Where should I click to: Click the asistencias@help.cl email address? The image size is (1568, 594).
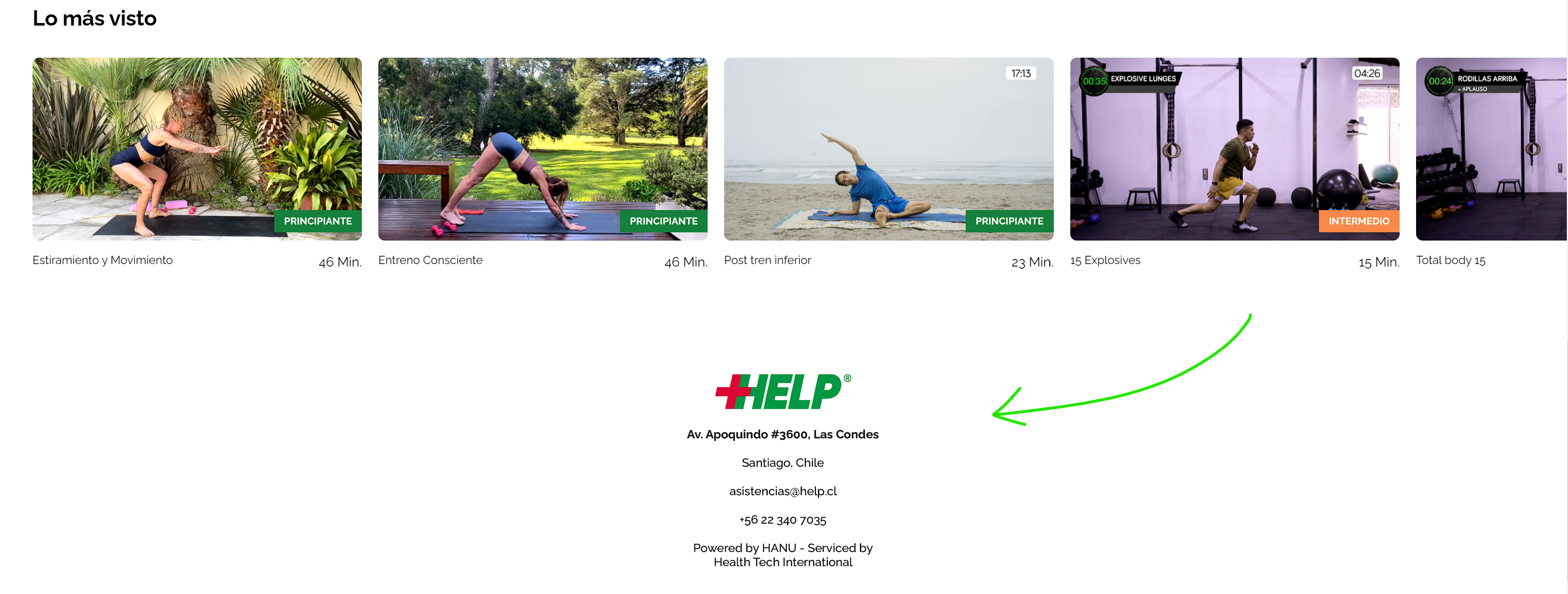[x=782, y=491]
